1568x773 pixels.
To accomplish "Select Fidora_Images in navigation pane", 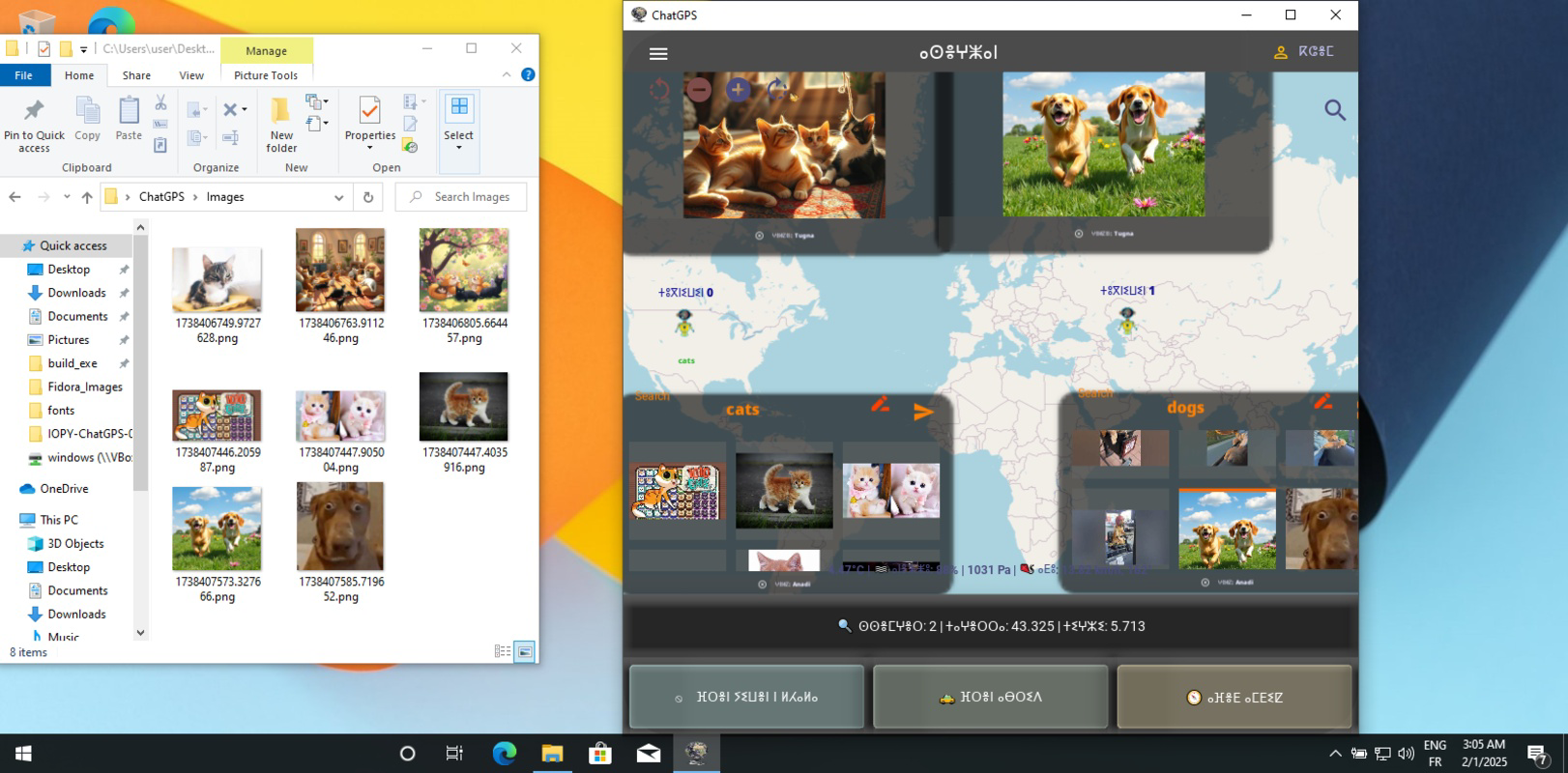I will coord(85,386).
